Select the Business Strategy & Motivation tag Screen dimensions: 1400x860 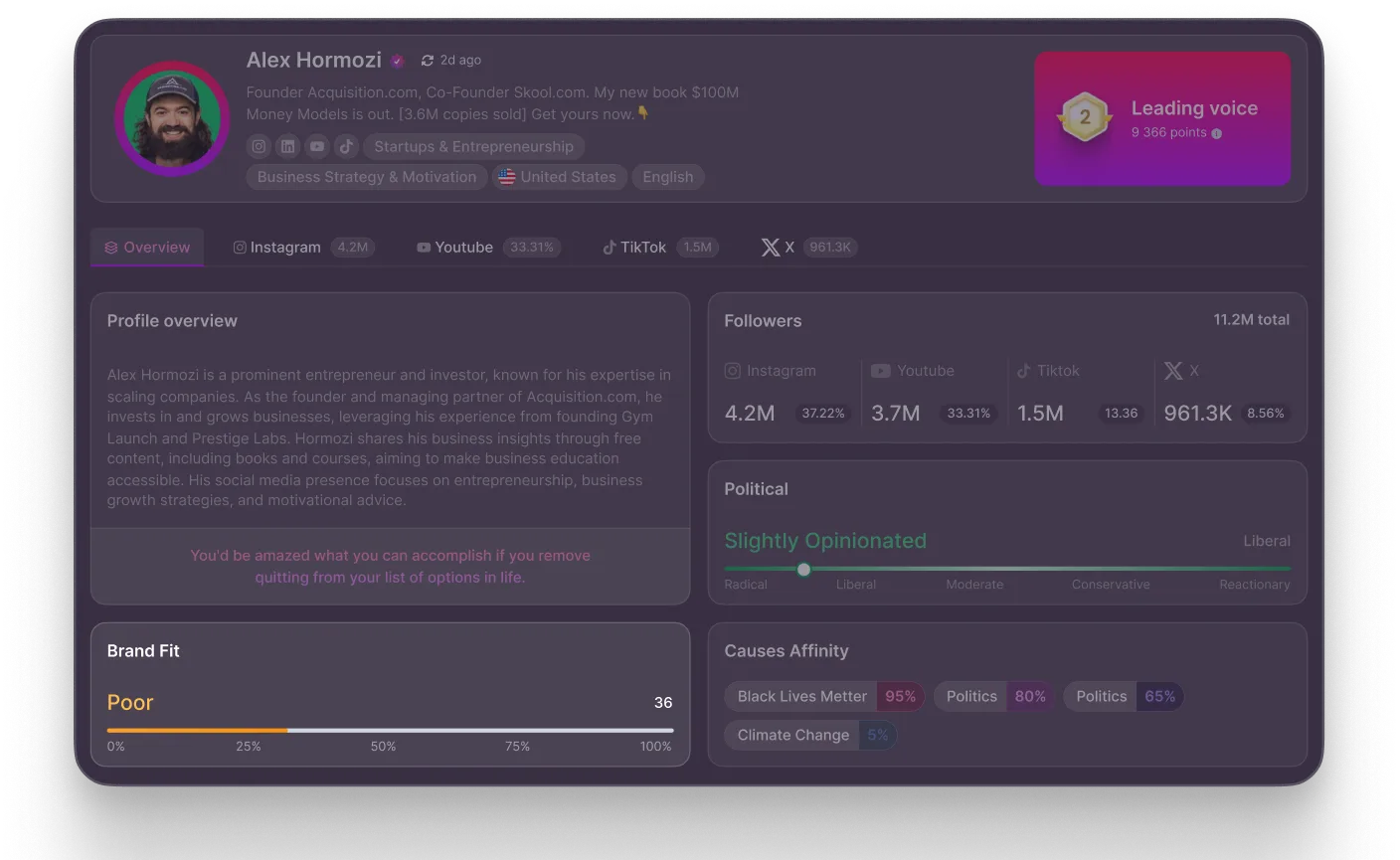[367, 177]
